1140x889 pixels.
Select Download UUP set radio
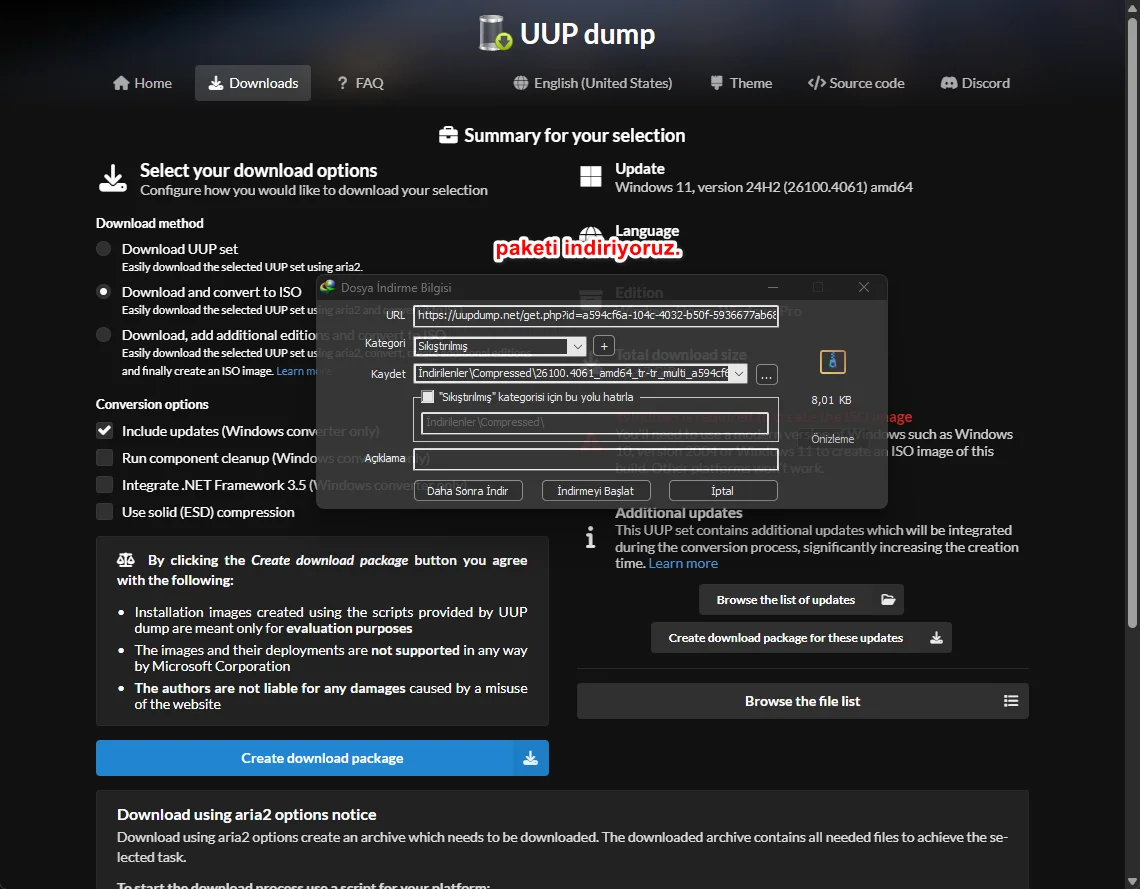(104, 249)
